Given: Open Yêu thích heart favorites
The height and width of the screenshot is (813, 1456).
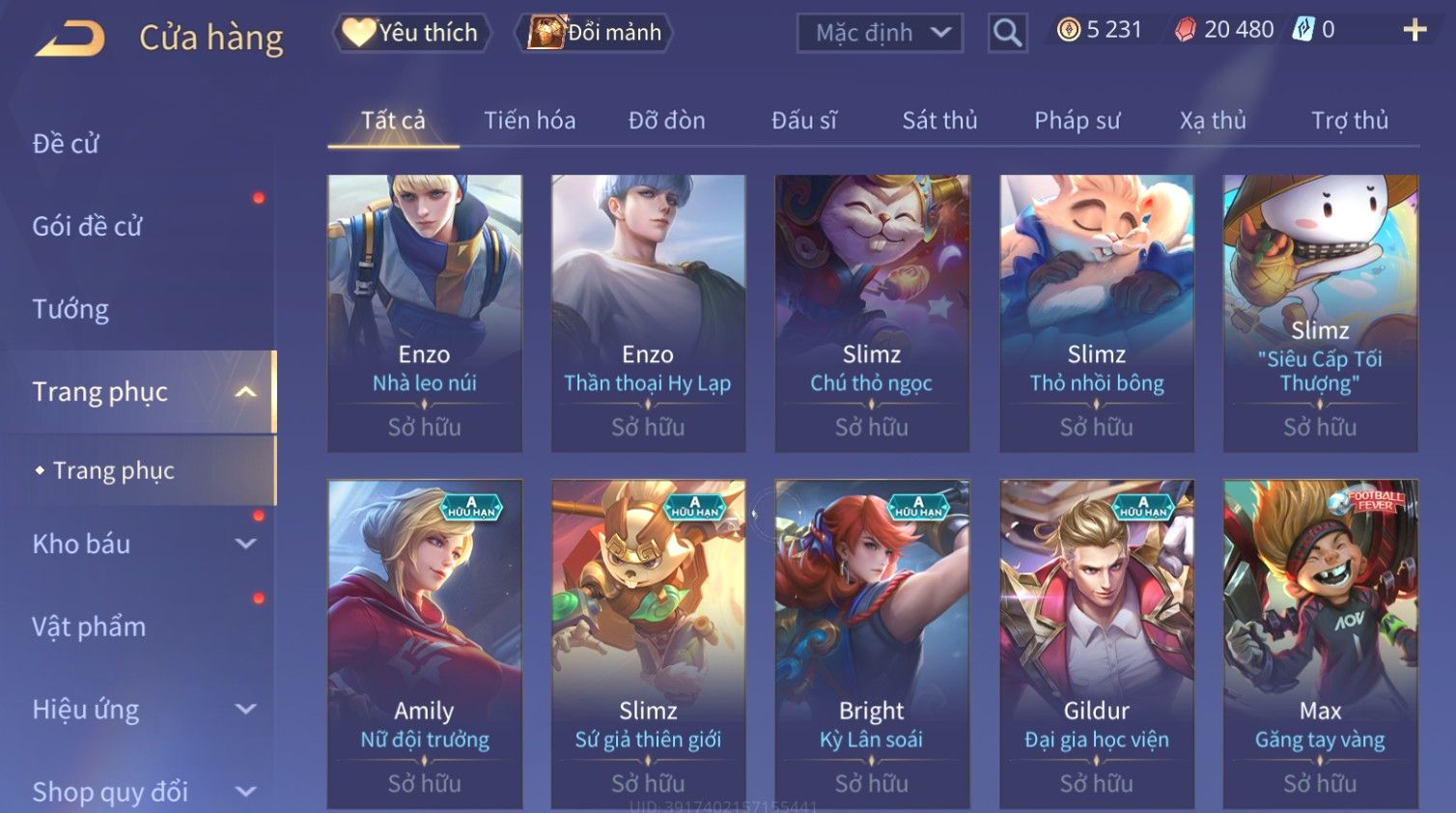Looking at the screenshot, I should tap(411, 33).
